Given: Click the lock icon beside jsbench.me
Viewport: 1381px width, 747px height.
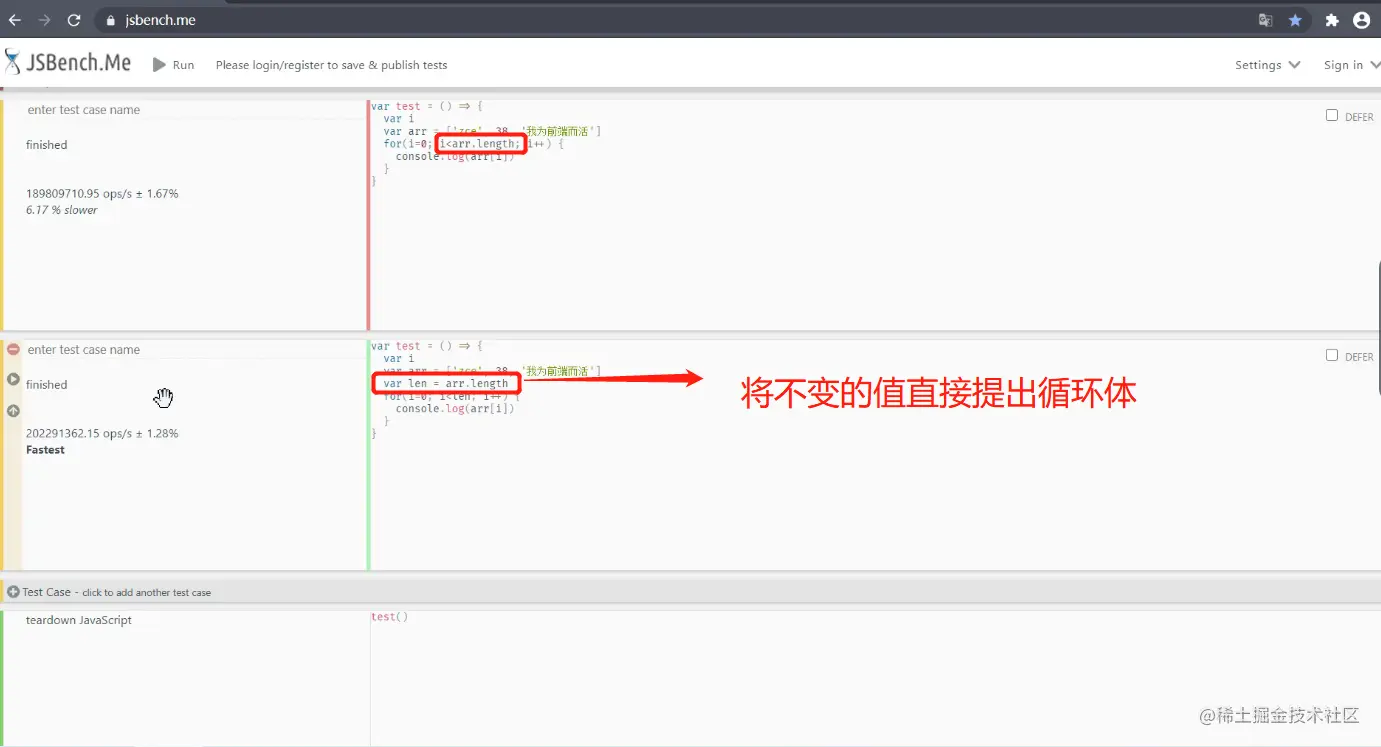Looking at the screenshot, I should pyautogui.click(x=111, y=20).
